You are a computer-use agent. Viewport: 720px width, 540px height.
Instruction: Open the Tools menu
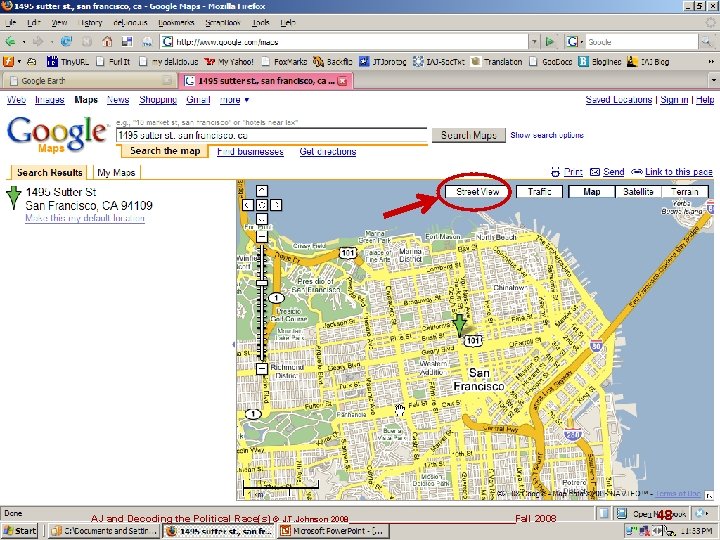point(260,22)
